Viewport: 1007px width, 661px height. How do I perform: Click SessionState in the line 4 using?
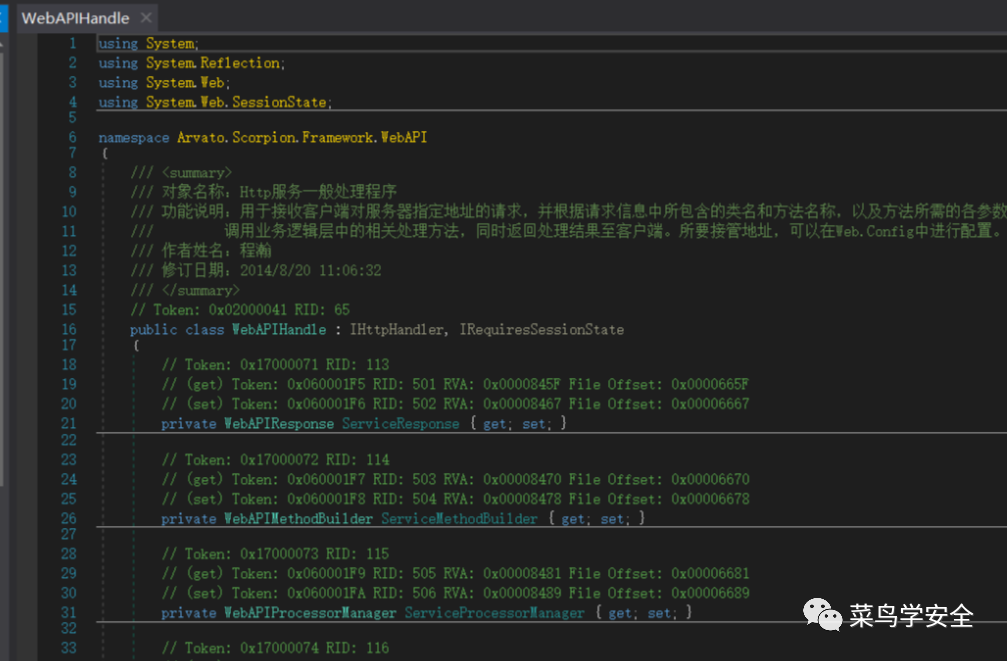coord(279,102)
